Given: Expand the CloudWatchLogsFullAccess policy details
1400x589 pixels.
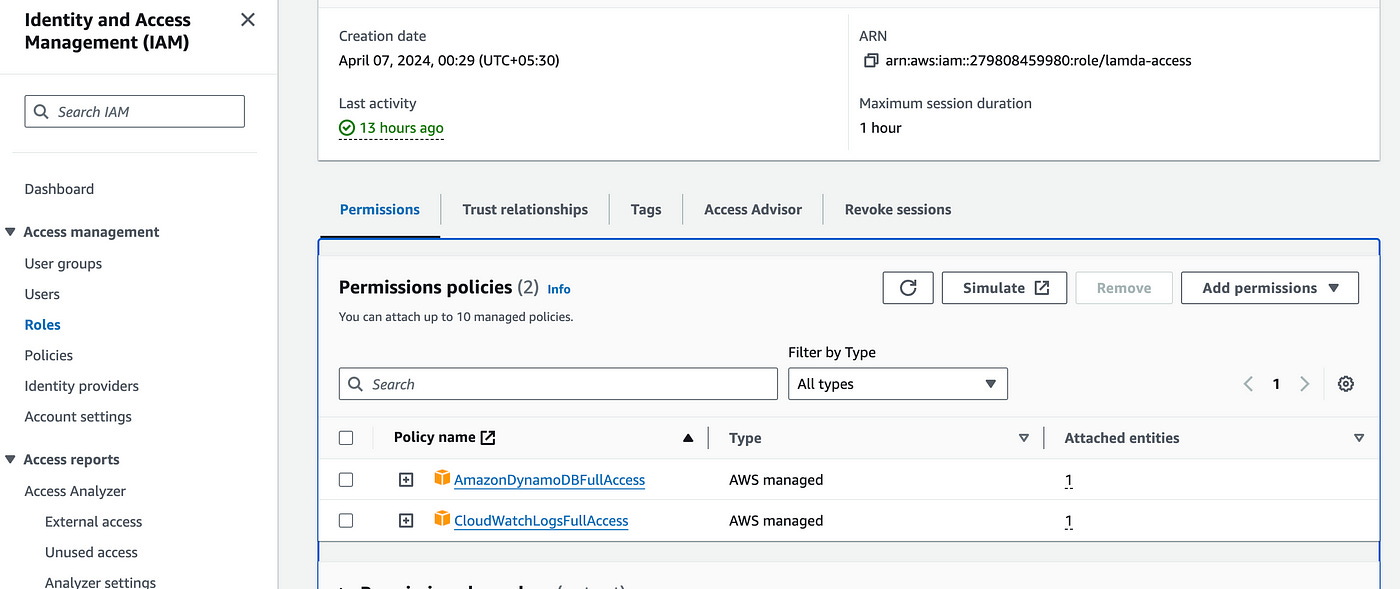Looking at the screenshot, I should tap(406, 521).
